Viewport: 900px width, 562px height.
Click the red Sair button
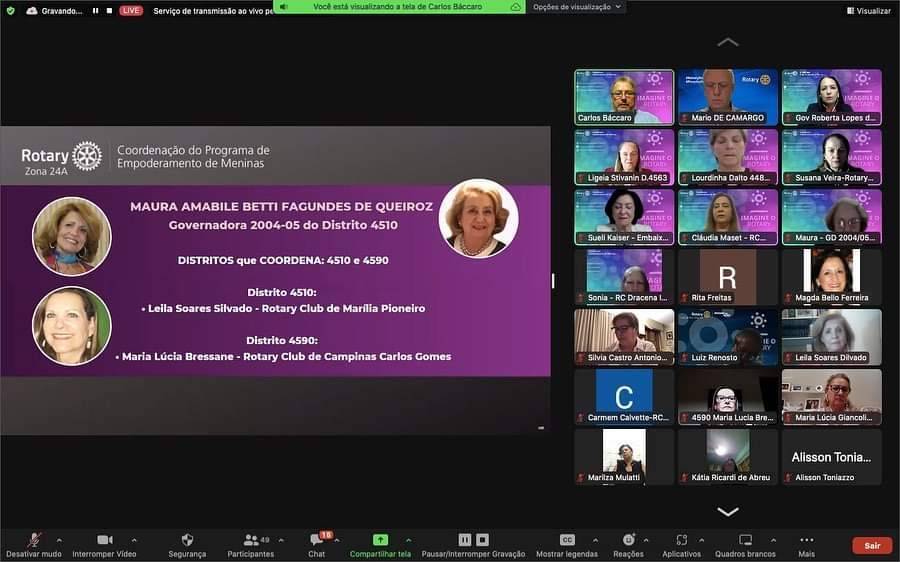872,545
